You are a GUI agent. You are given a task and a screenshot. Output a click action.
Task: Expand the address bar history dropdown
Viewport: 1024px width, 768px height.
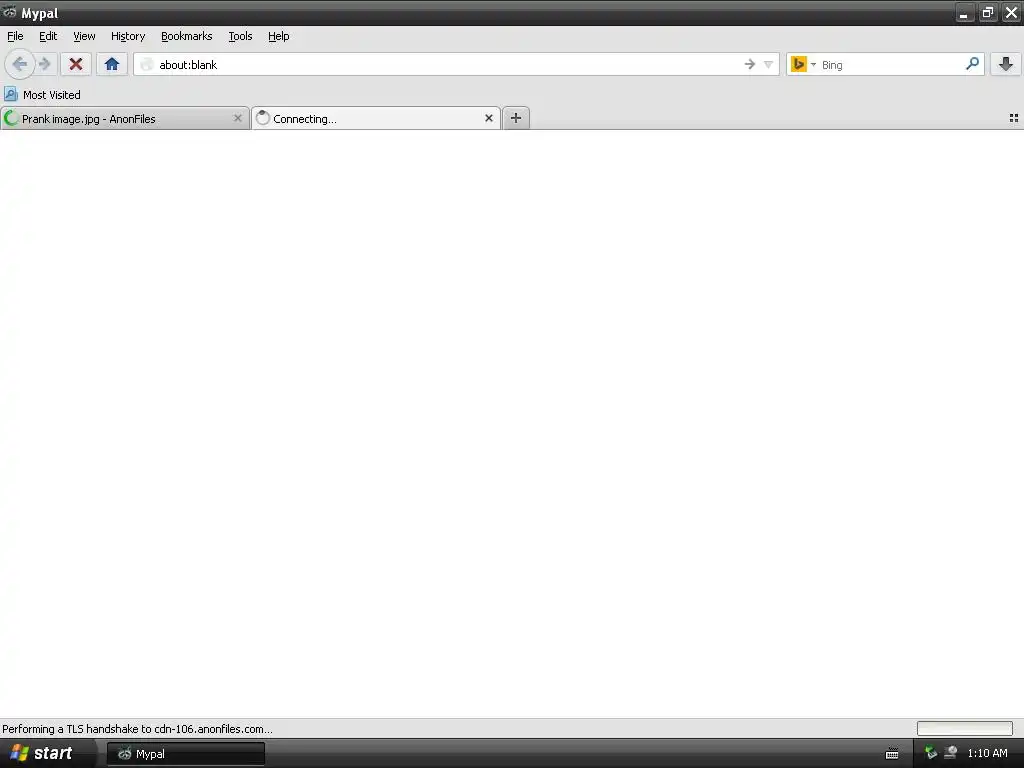coord(769,64)
